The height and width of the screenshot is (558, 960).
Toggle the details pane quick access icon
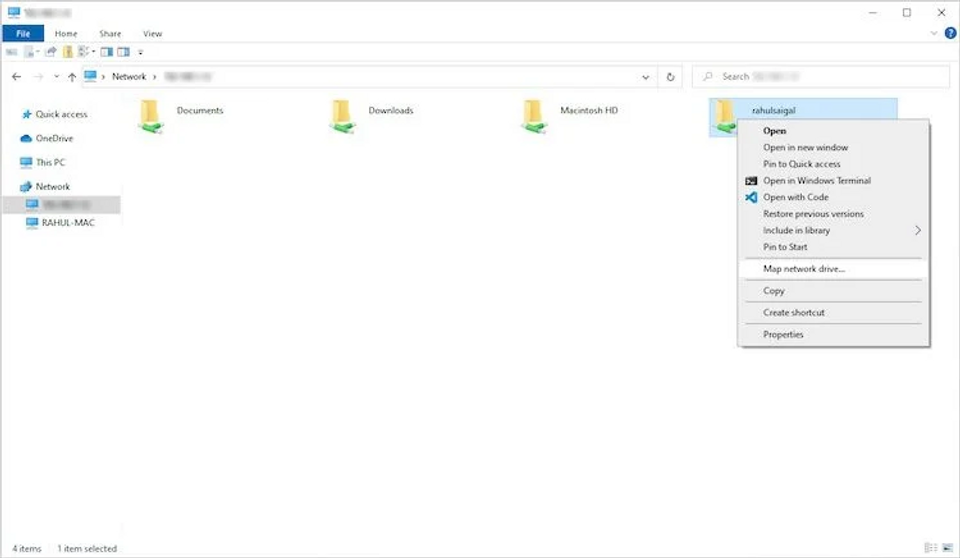124,52
